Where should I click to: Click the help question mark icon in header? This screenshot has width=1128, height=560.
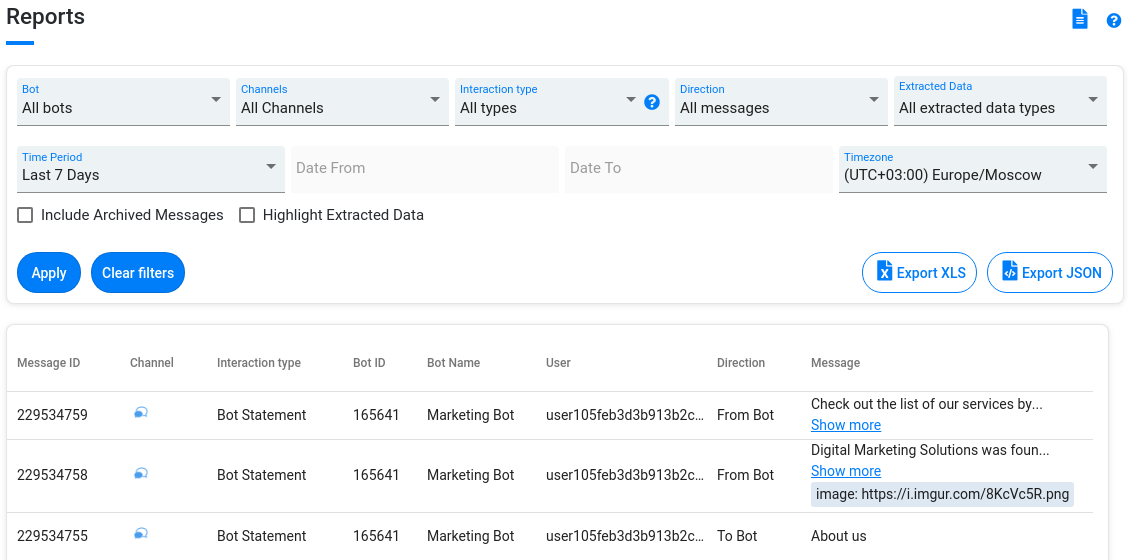1113,20
